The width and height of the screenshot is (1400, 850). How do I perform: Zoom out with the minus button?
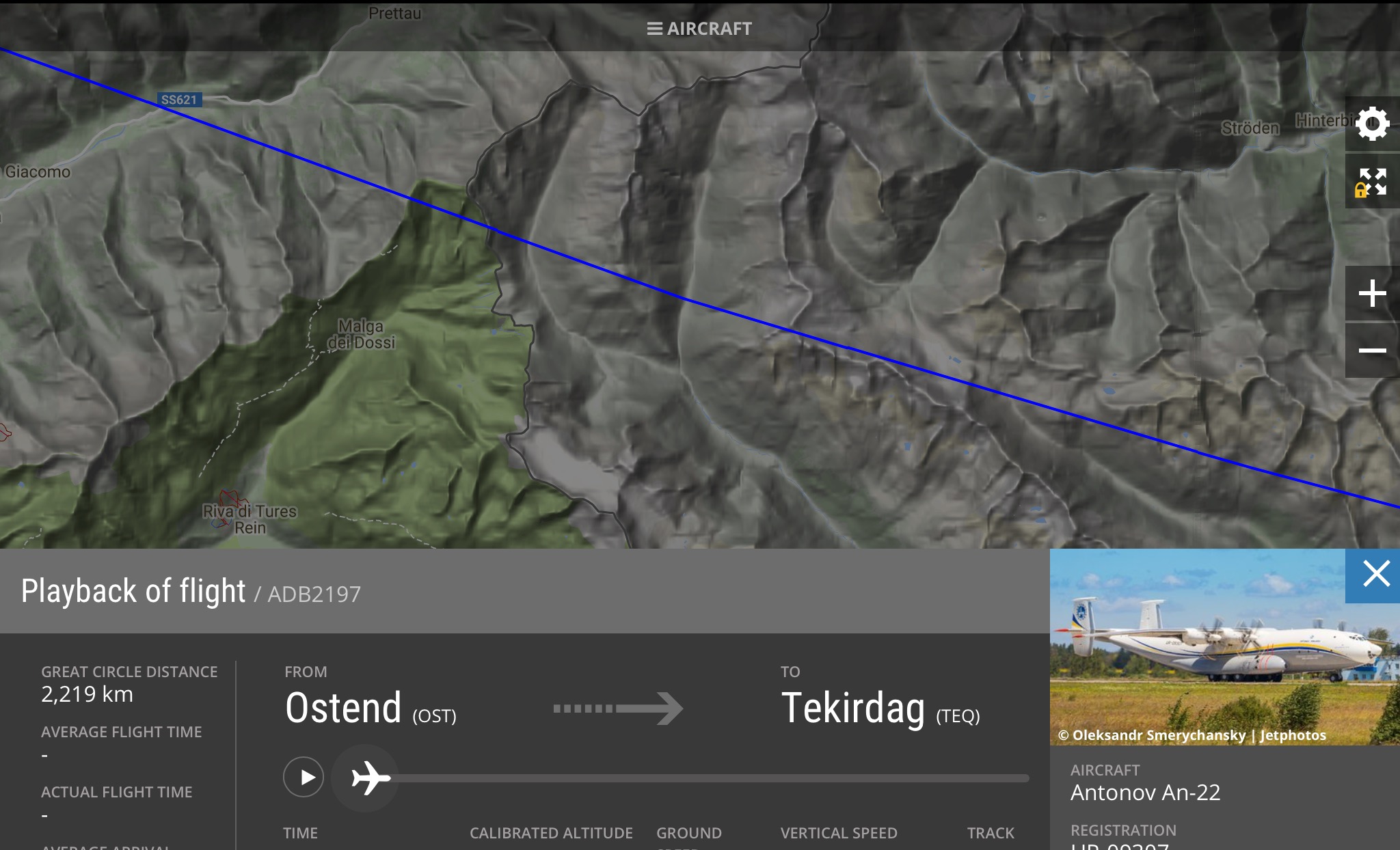pyautogui.click(x=1371, y=351)
